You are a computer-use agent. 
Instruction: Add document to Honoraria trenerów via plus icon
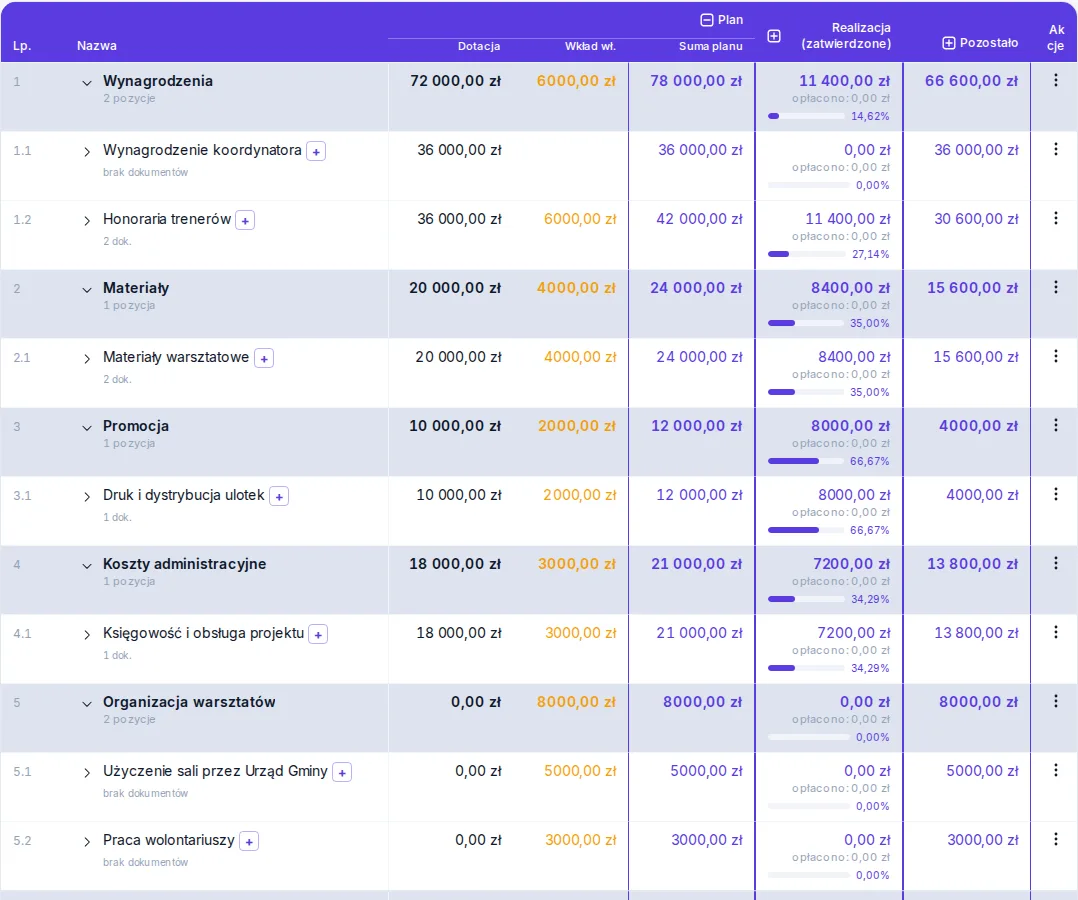[245, 221]
